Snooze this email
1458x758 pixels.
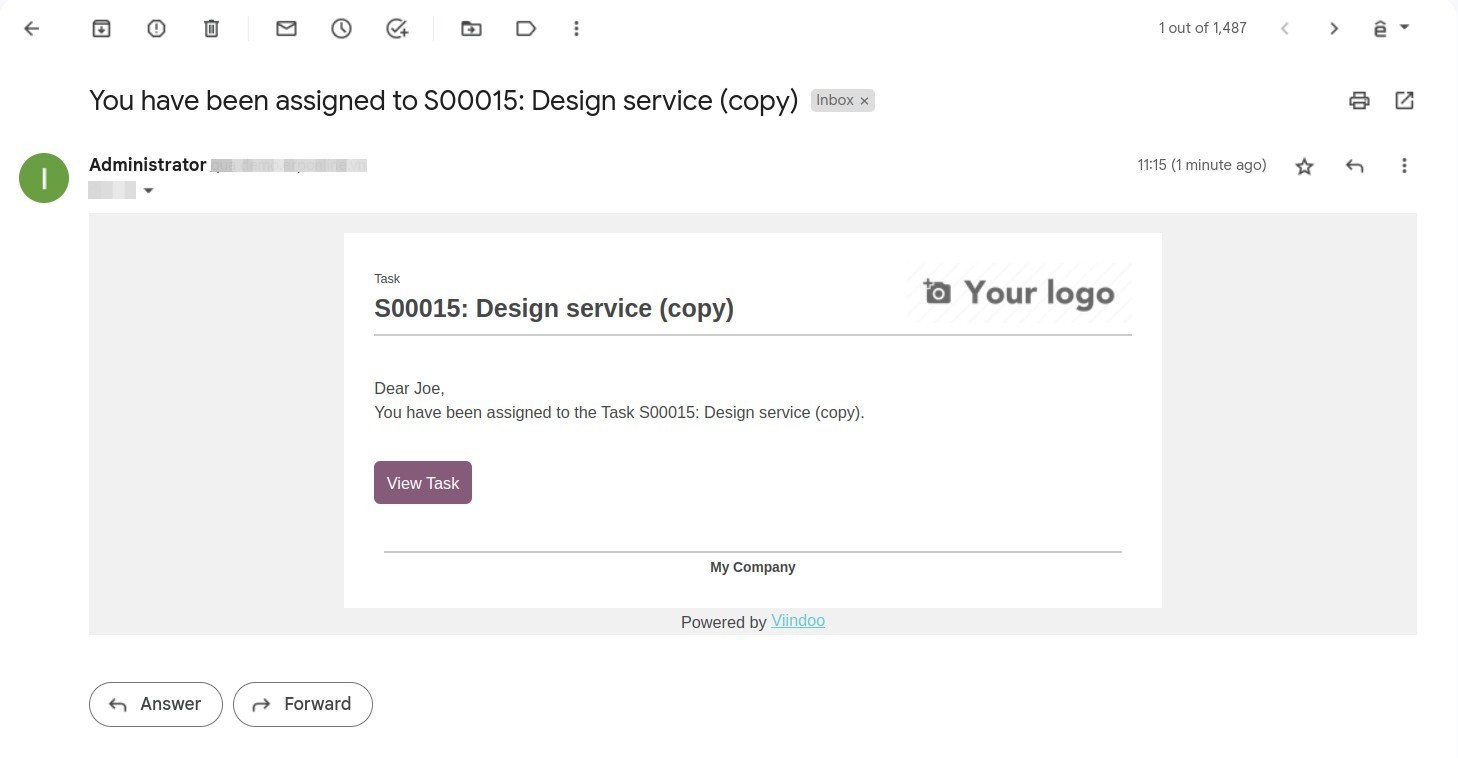[341, 28]
